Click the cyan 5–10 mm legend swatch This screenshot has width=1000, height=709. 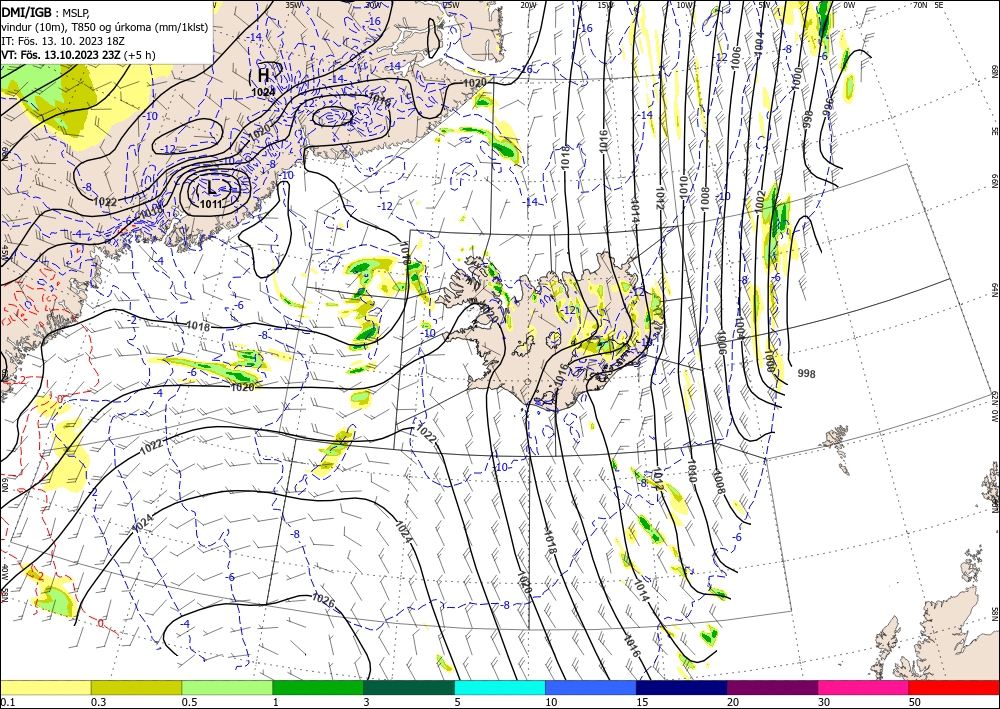500,687
